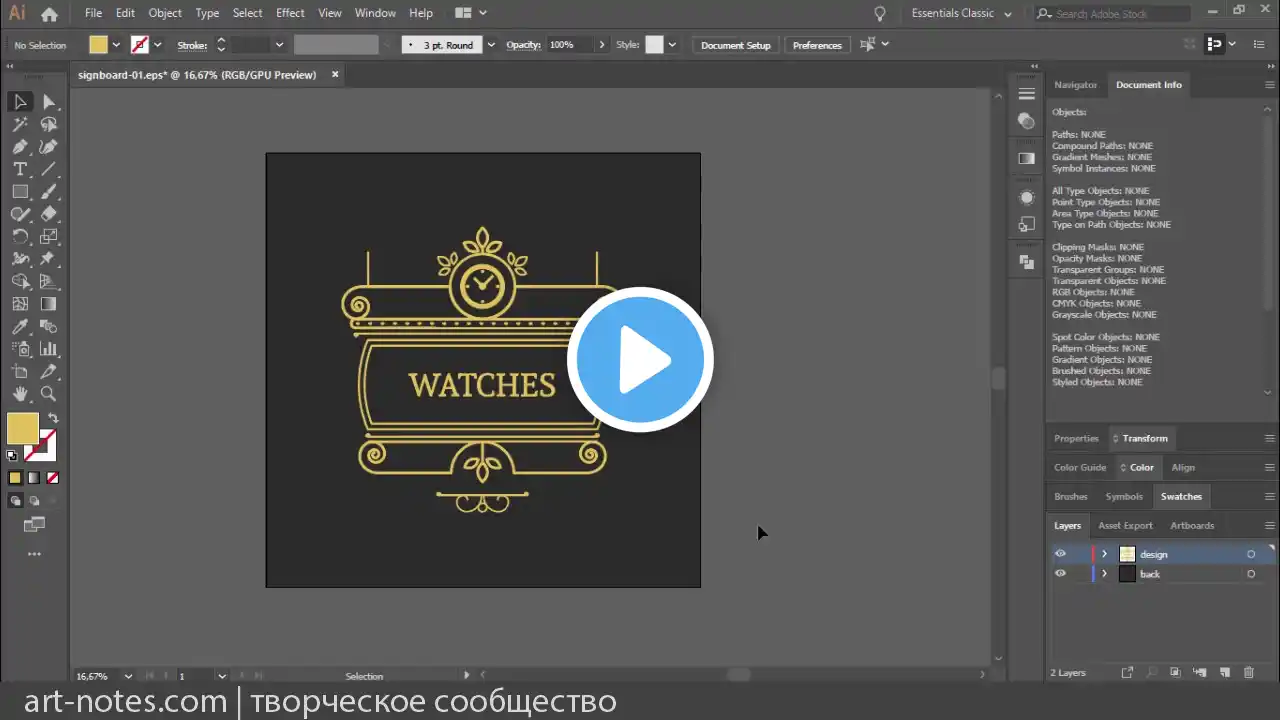Click target circle of design layer
The image size is (1280, 720).
coord(1251,554)
